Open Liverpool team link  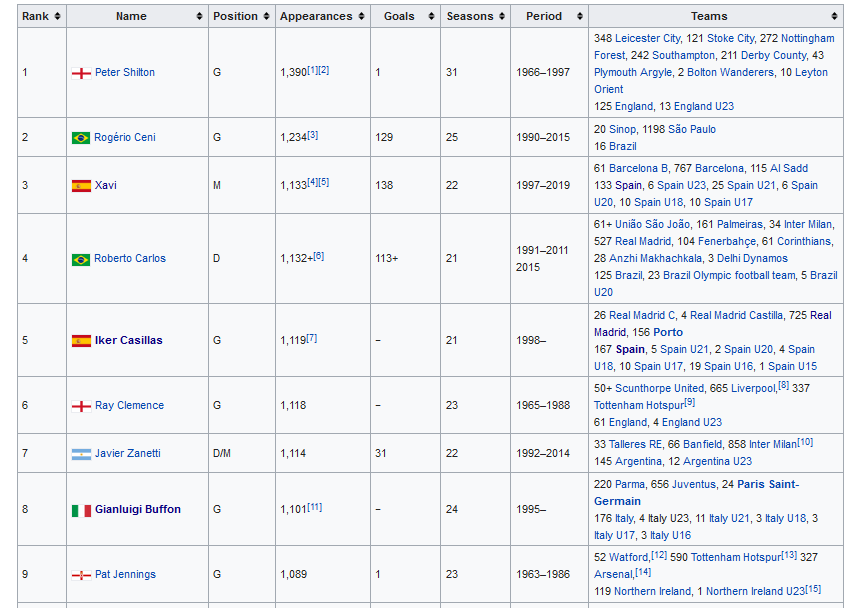(754, 389)
